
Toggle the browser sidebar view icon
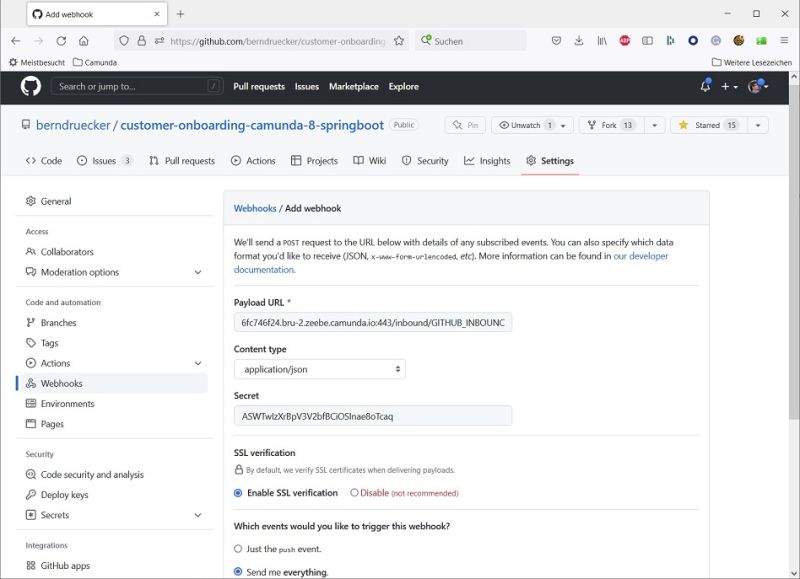[x=647, y=41]
